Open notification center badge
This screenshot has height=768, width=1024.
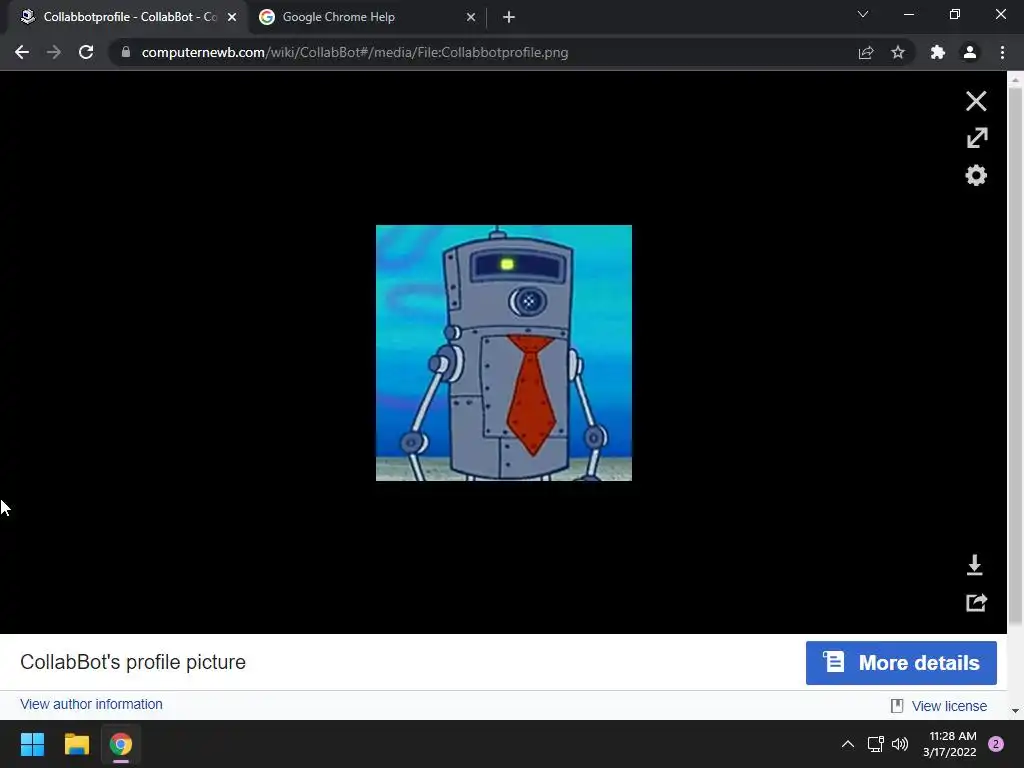click(996, 744)
